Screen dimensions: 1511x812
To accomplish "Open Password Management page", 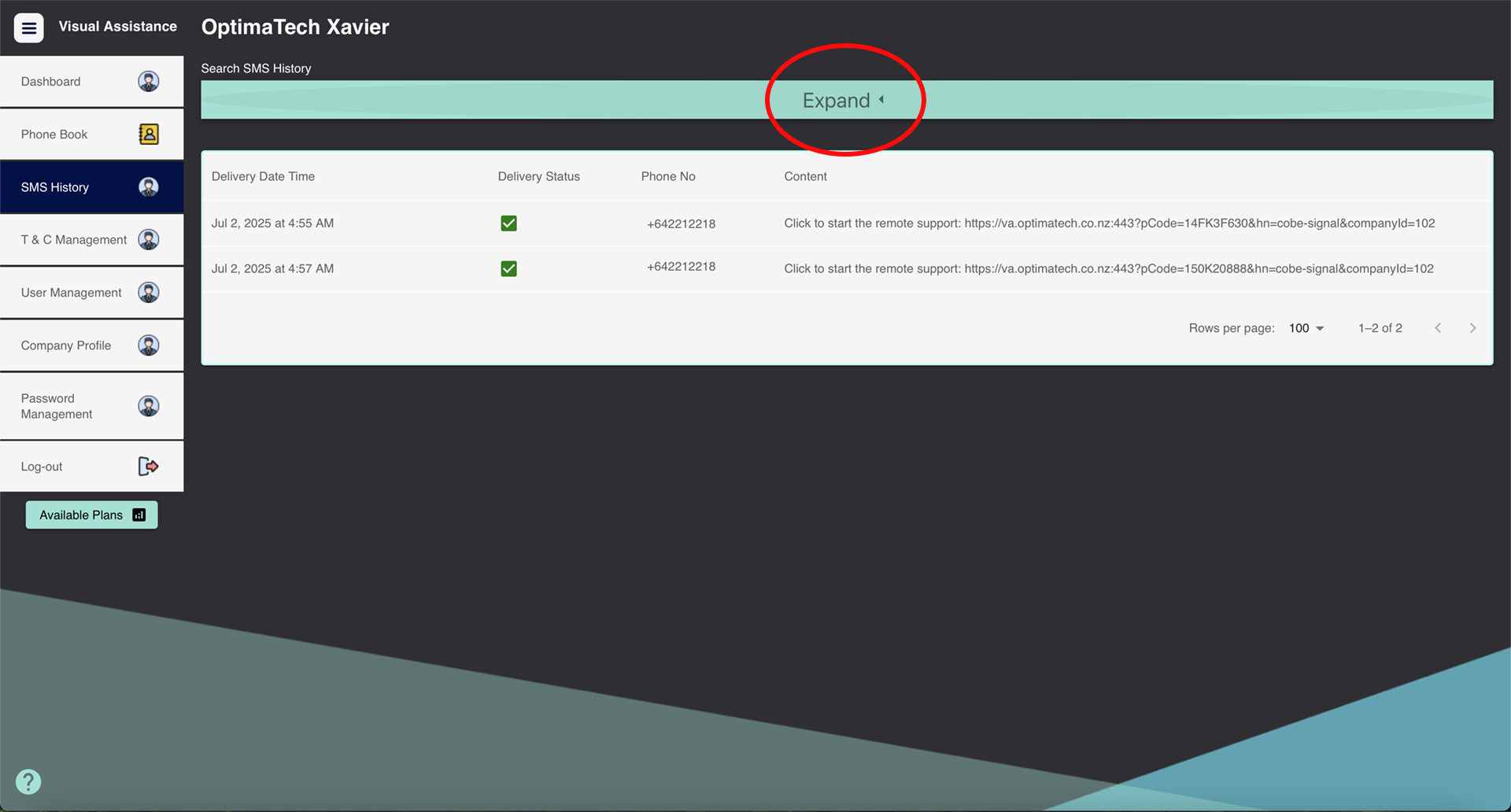I will 92,406.
